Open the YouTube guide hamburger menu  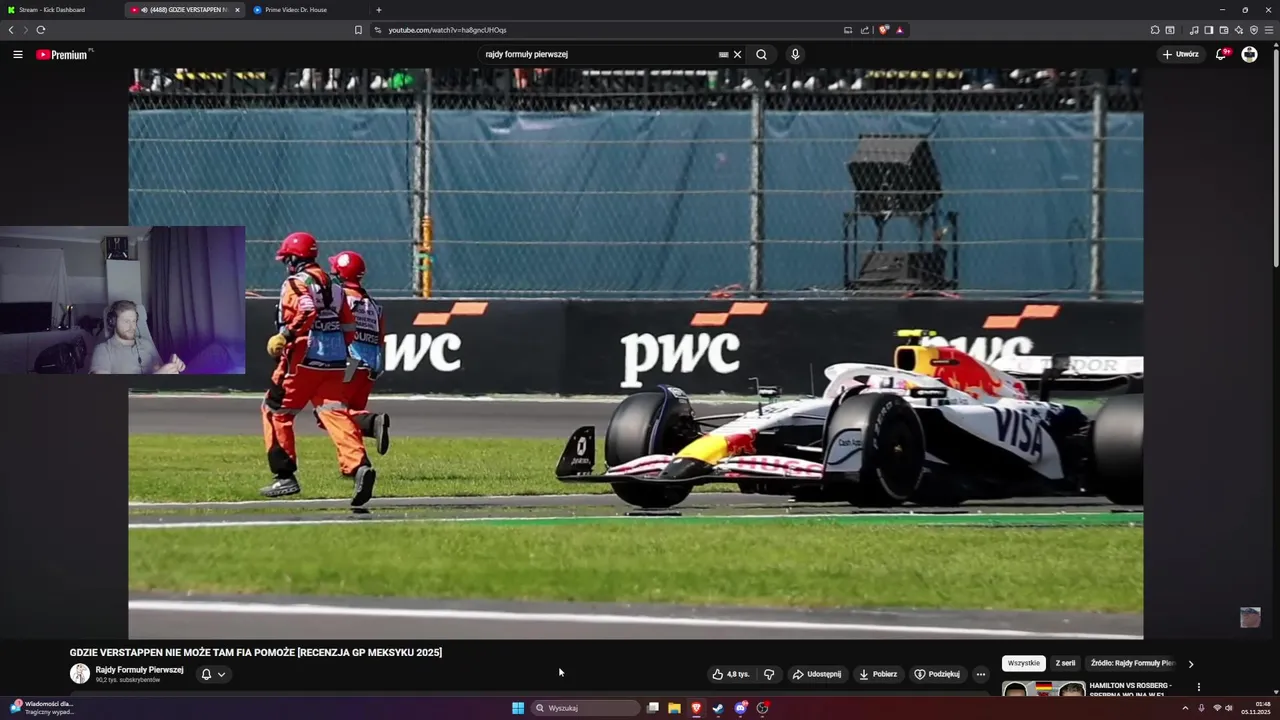pos(18,55)
